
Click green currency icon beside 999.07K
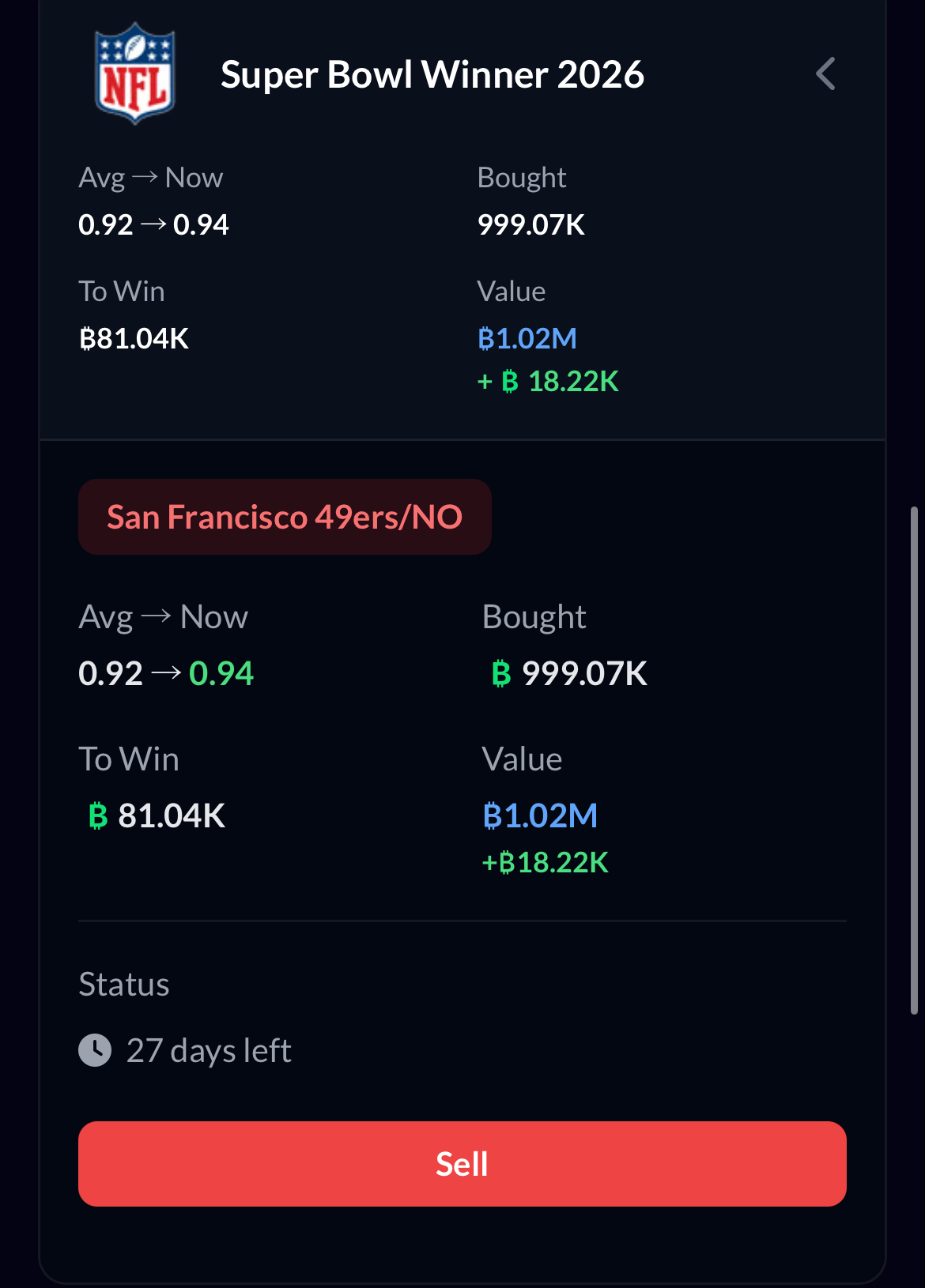[501, 674]
